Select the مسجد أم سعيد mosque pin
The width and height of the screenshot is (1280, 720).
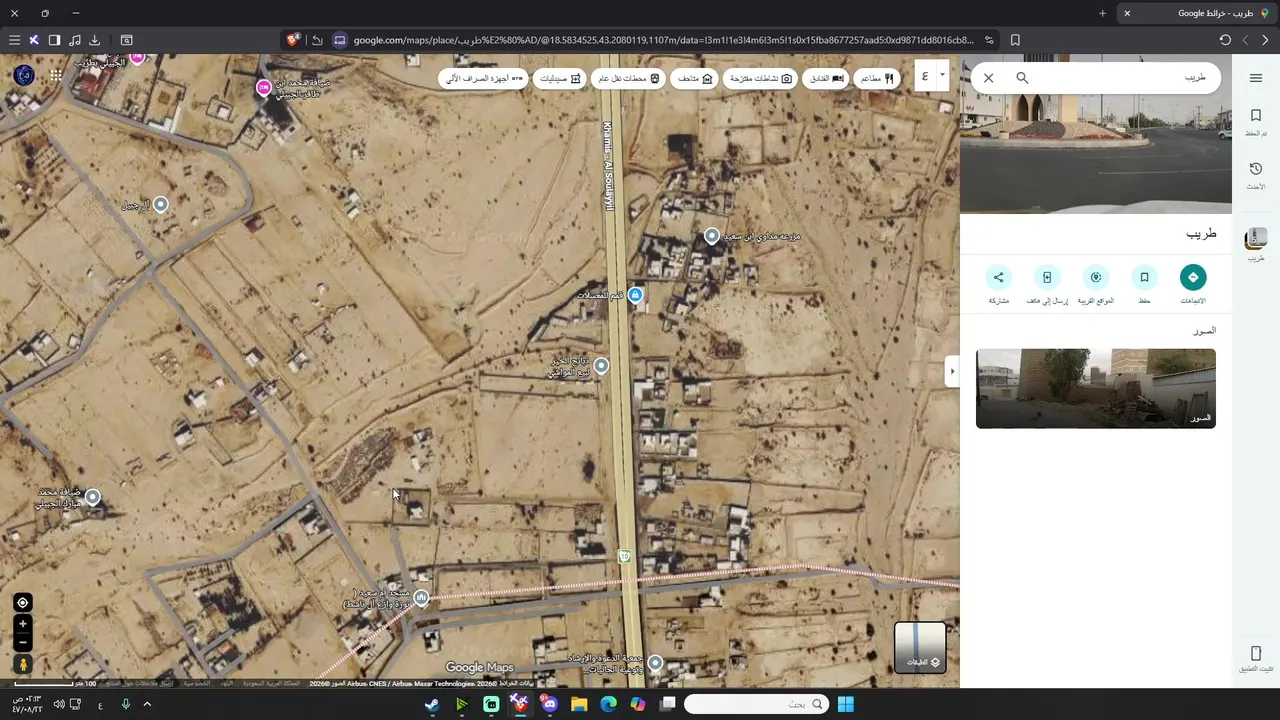(x=421, y=598)
